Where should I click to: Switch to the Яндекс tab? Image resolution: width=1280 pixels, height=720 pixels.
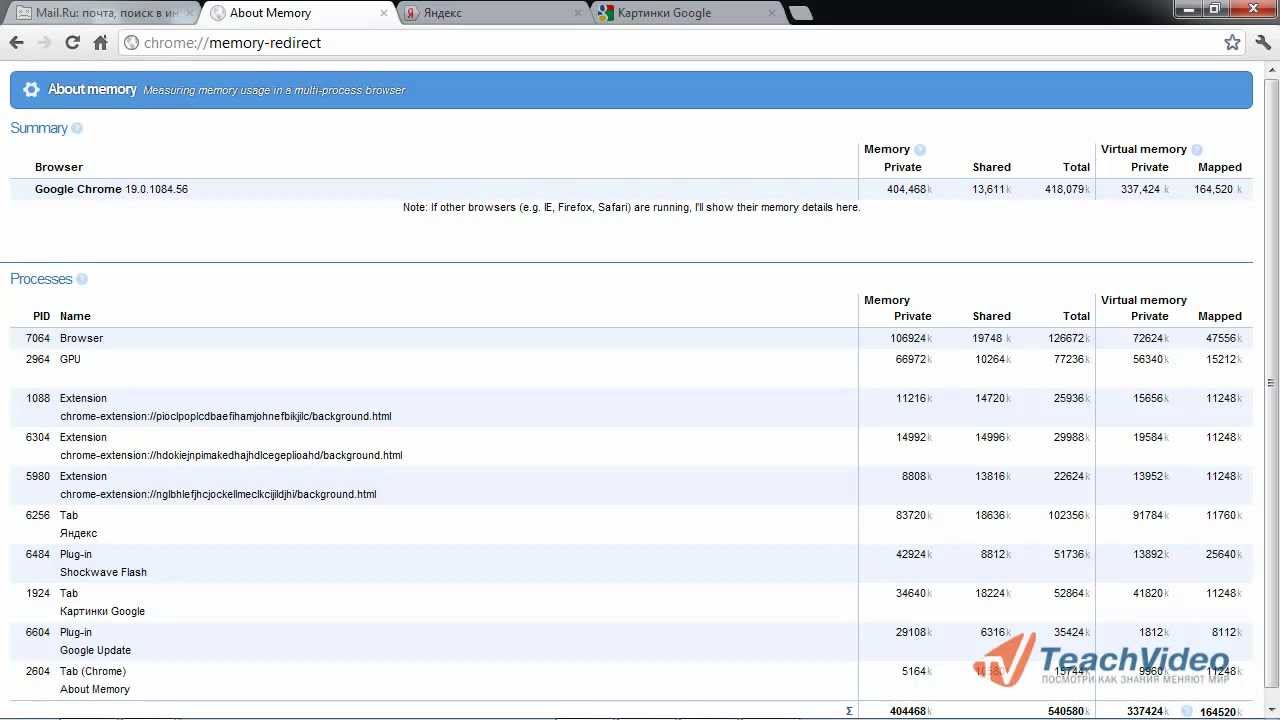coord(493,13)
